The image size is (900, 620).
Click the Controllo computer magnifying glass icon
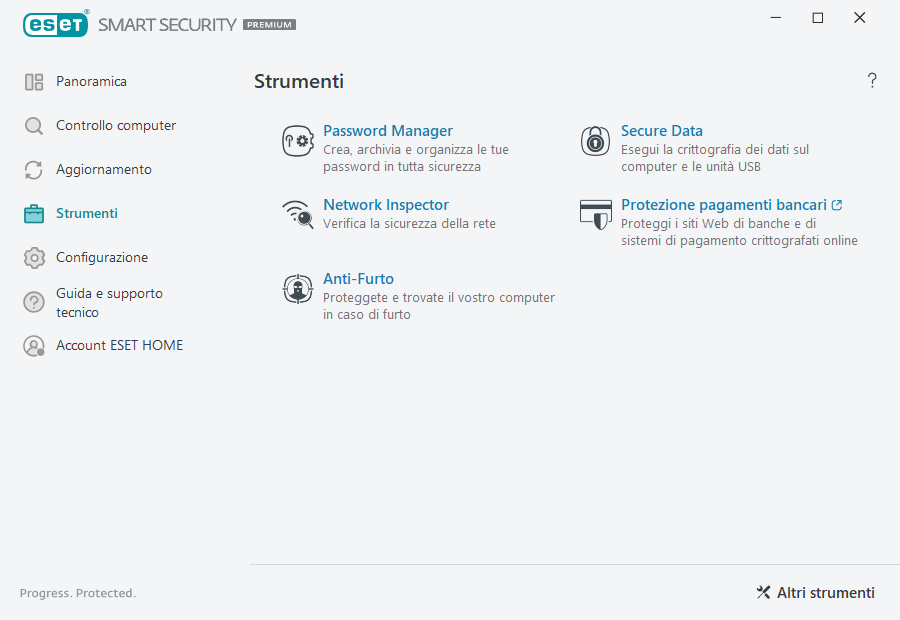coord(34,125)
